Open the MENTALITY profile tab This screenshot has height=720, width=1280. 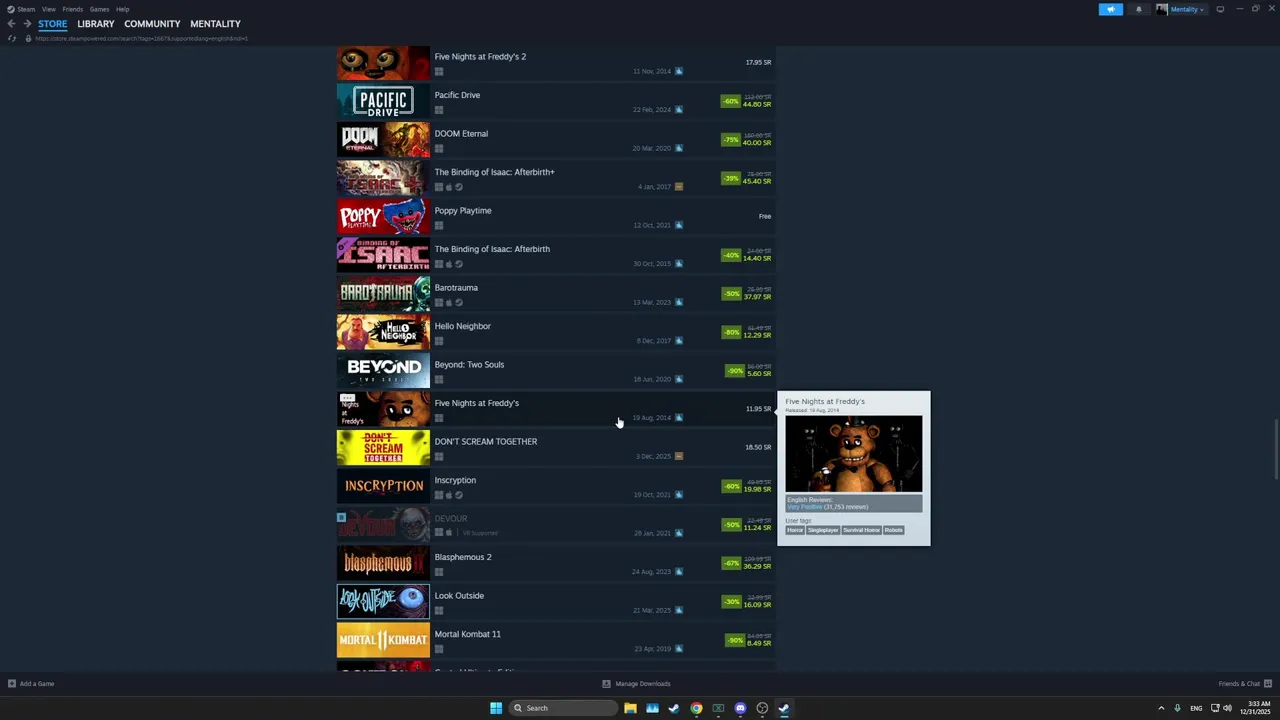[215, 24]
